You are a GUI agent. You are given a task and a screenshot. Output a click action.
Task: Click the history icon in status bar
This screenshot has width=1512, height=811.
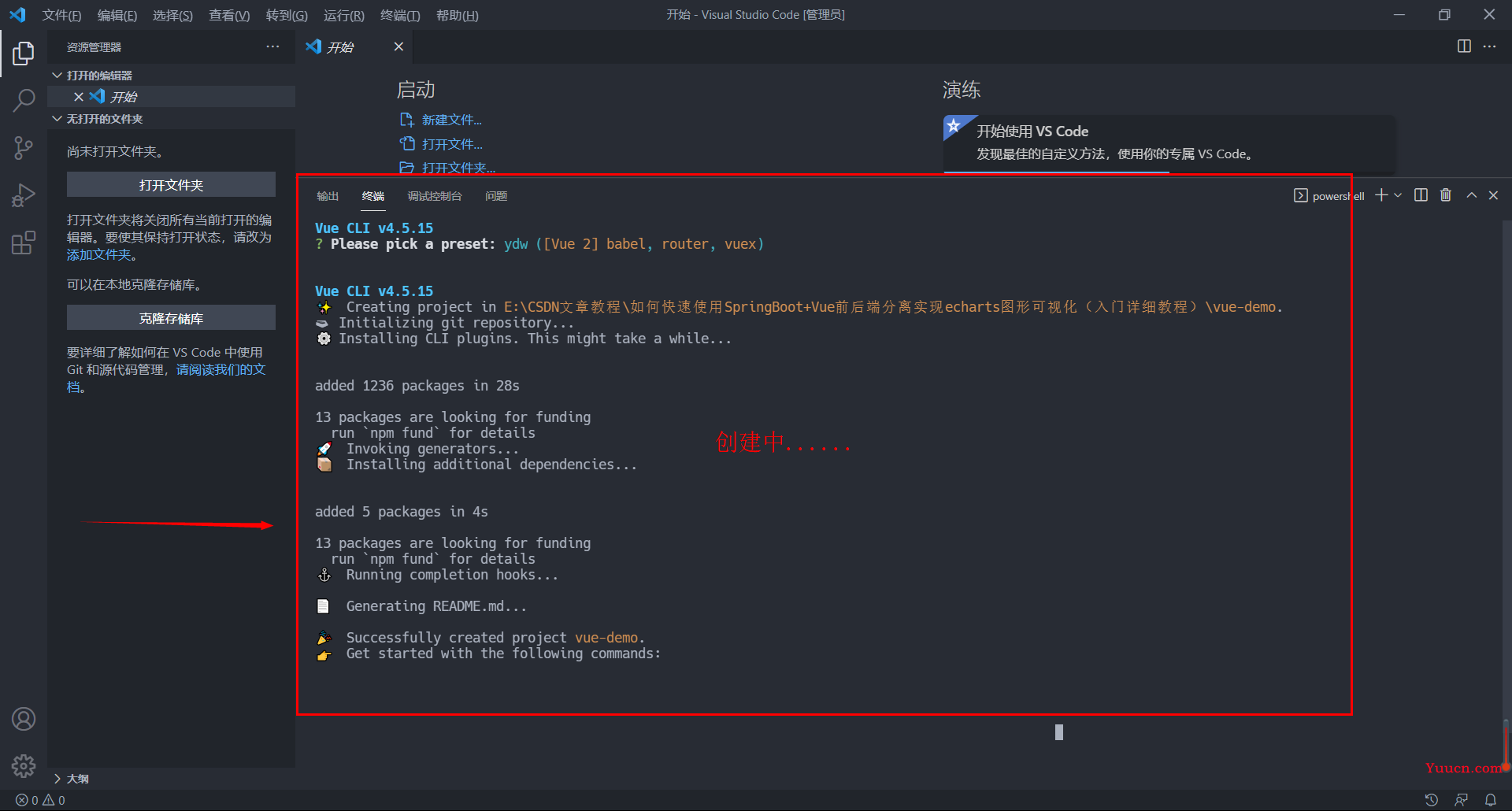point(1432,800)
